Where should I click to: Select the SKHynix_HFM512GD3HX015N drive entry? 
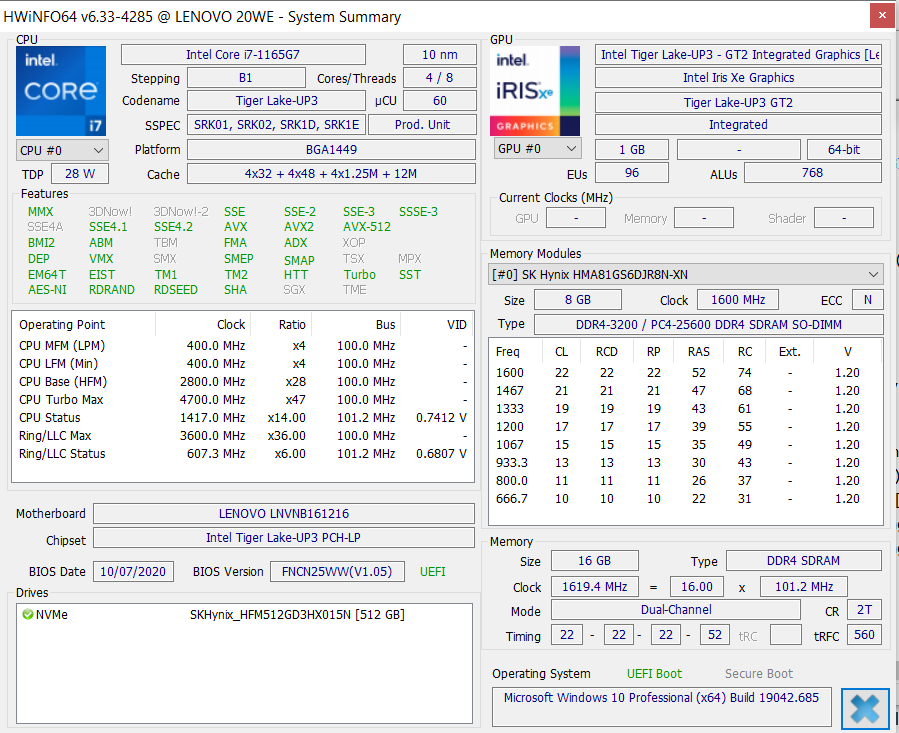296,615
